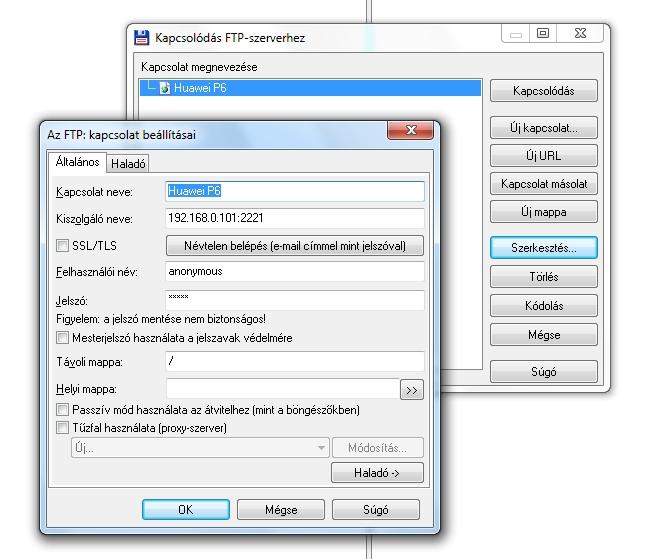The height and width of the screenshot is (559, 649).
Task: Open the Új... firewall dropdown
Action: [x=200, y=448]
